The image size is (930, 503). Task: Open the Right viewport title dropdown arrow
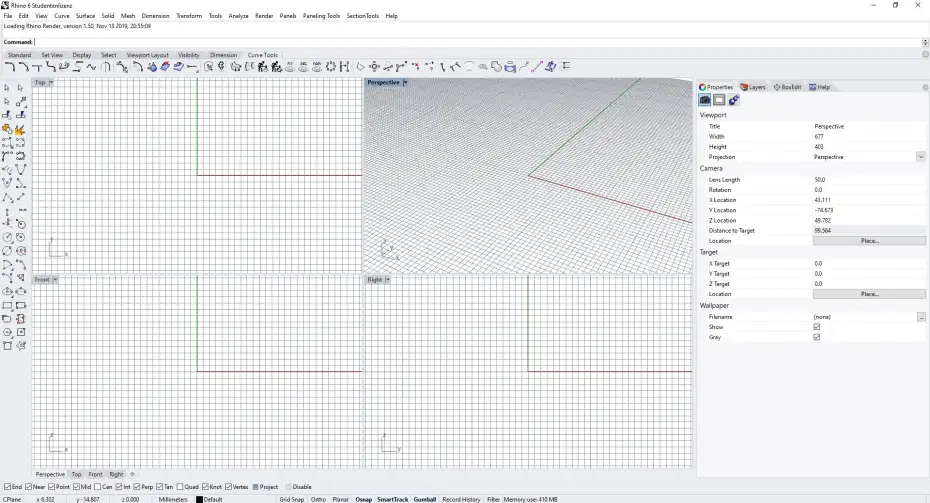pos(387,279)
